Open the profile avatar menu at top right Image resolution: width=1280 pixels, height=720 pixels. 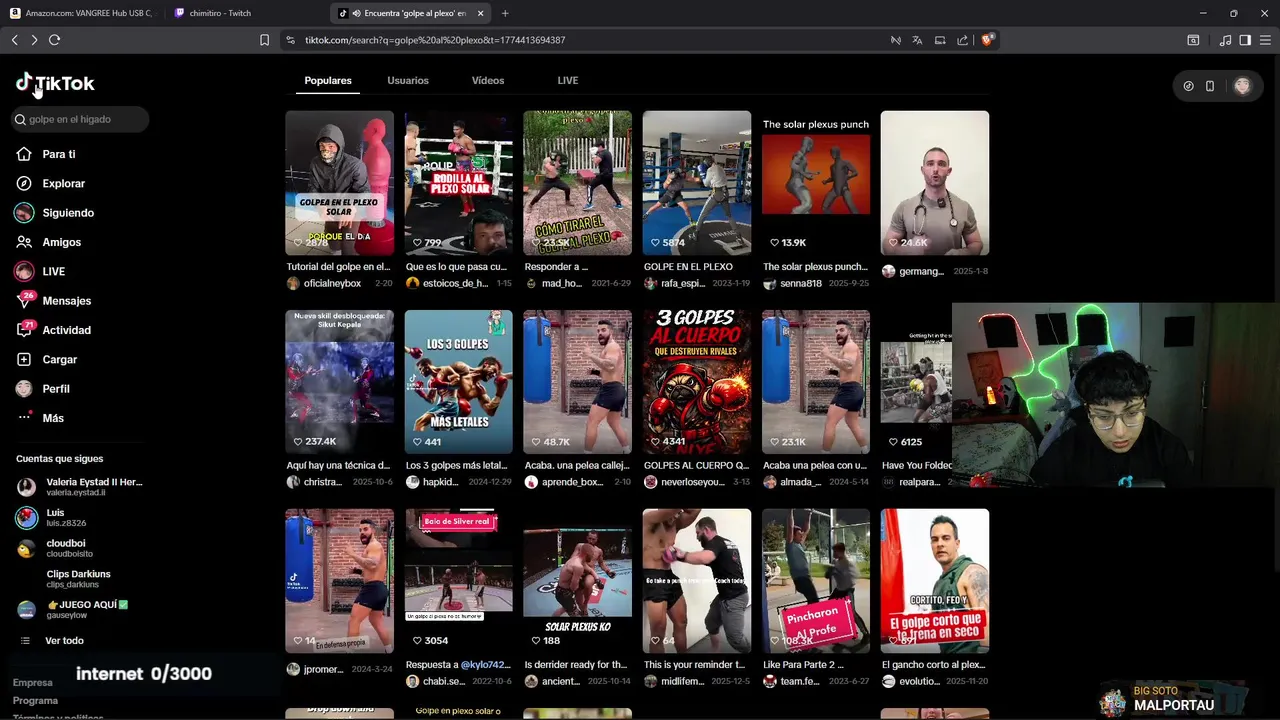point(1242,86)
